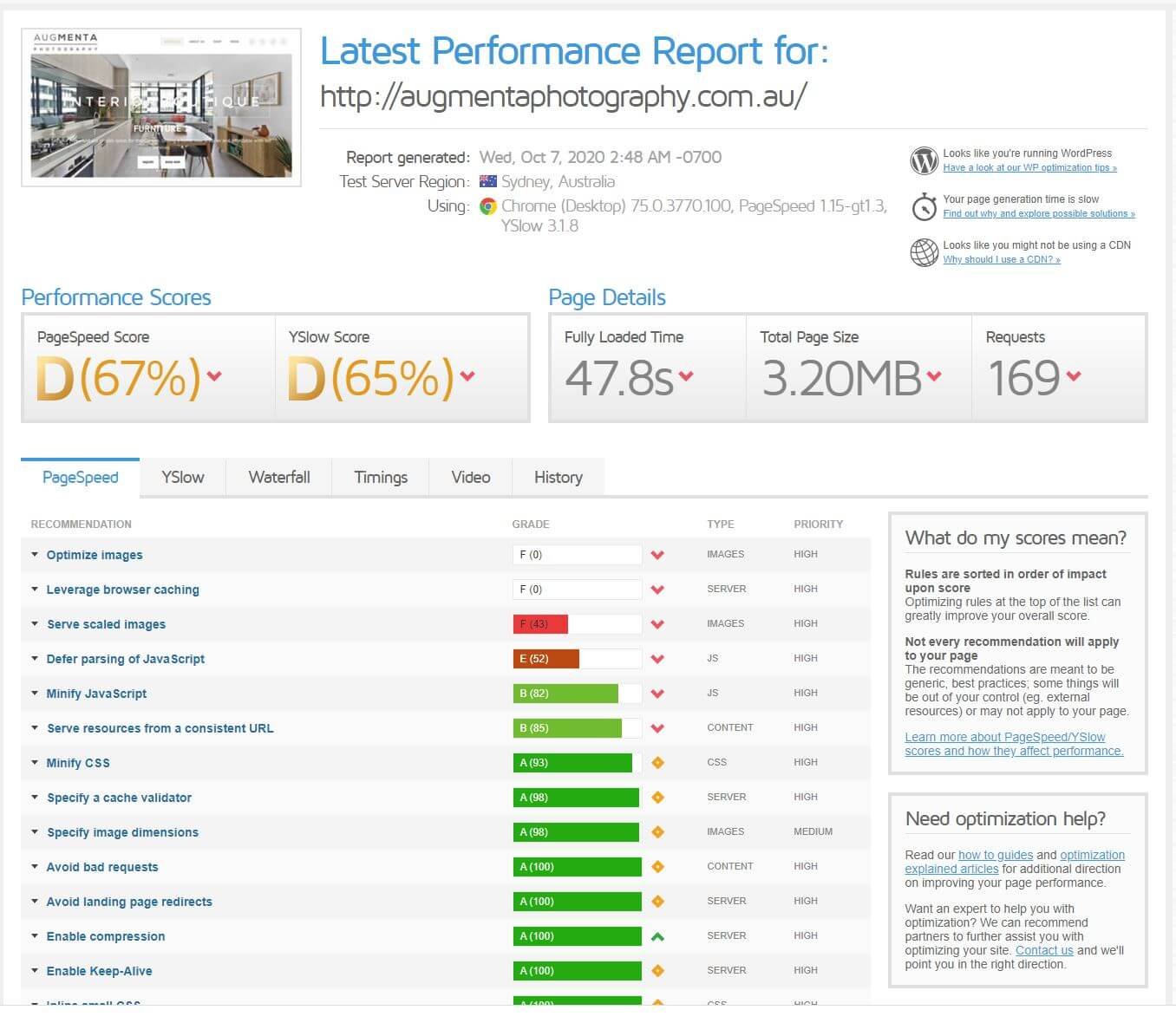This screenshot has height=1023, width=1176.
Task: Click the orange diamond for Enable Keep-Alive
Action: [657, 971]
